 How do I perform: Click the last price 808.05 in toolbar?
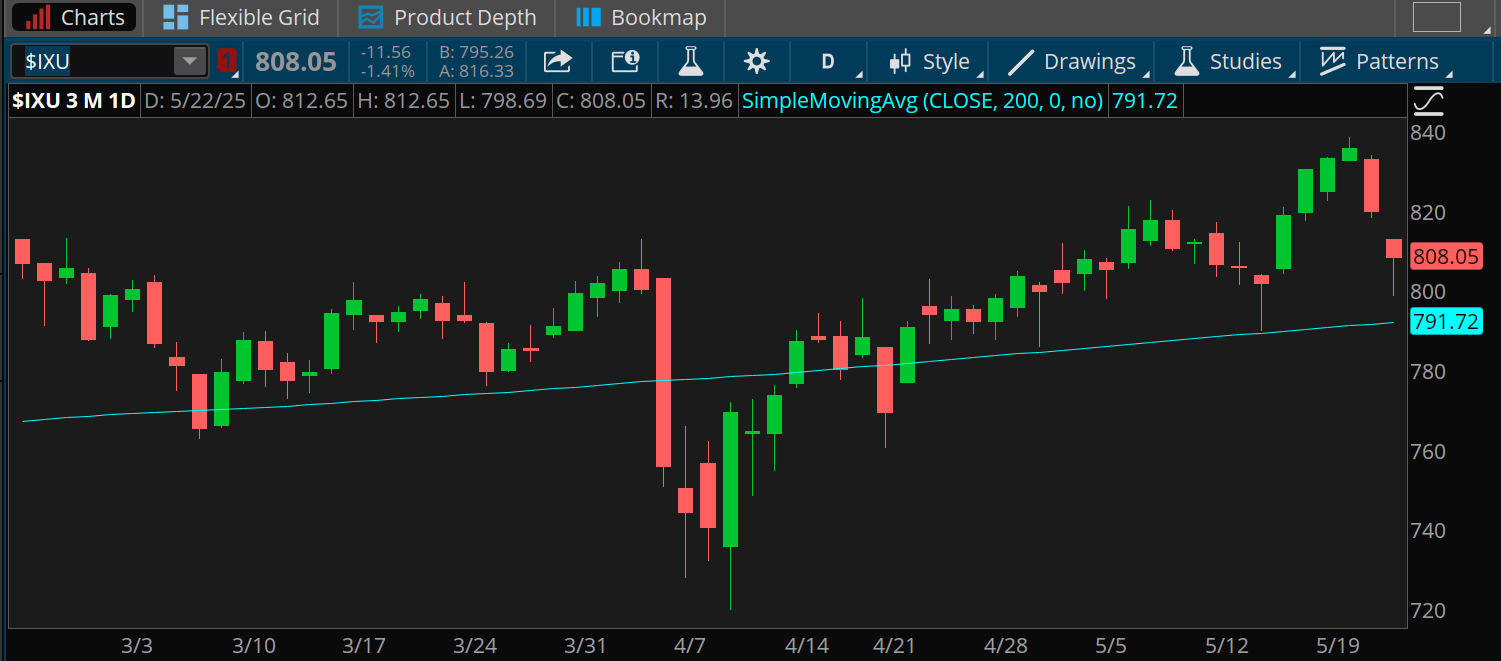click(x=296, y=61)
